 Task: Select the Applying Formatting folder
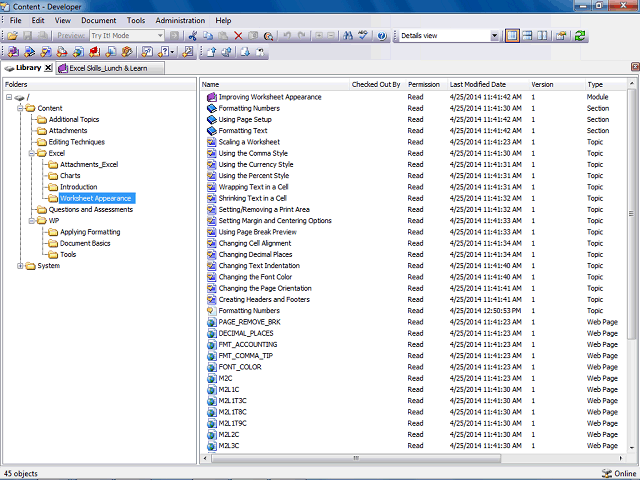click(90, 232)
